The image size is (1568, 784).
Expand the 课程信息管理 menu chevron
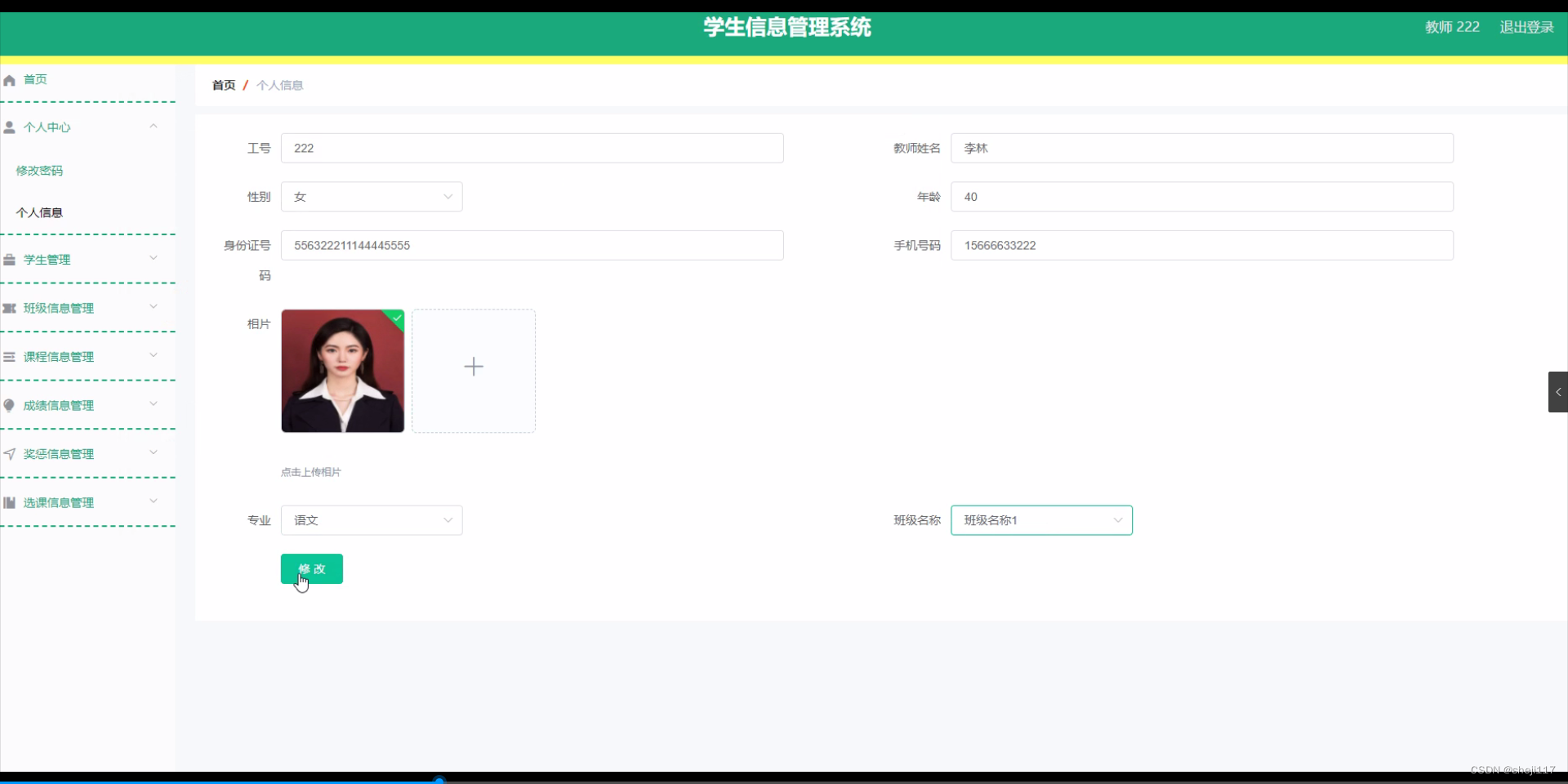coord(154,355)
